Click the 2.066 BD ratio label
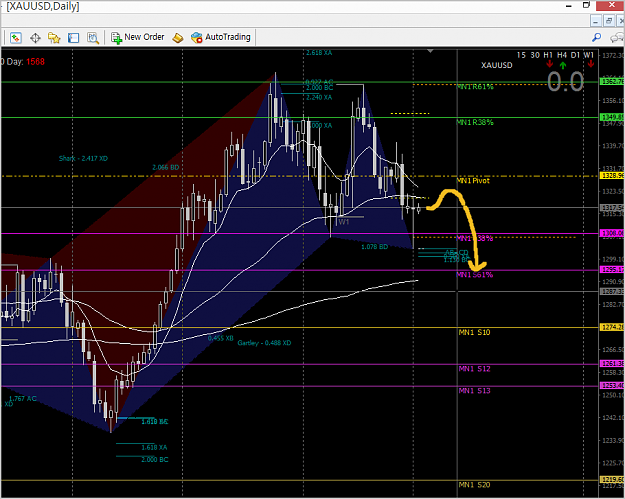The width and height of the screenshot is (625, 499). pyautogui.click(x=165, y=167)
